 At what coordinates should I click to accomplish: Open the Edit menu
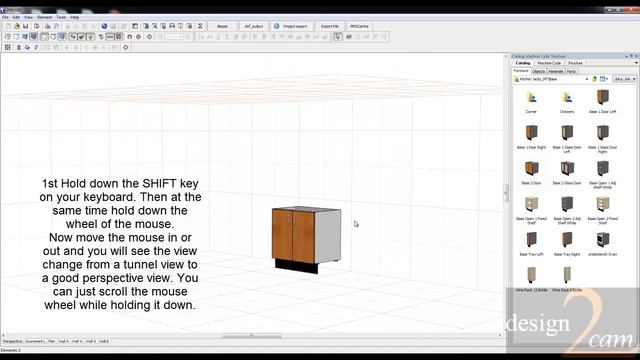16,18
